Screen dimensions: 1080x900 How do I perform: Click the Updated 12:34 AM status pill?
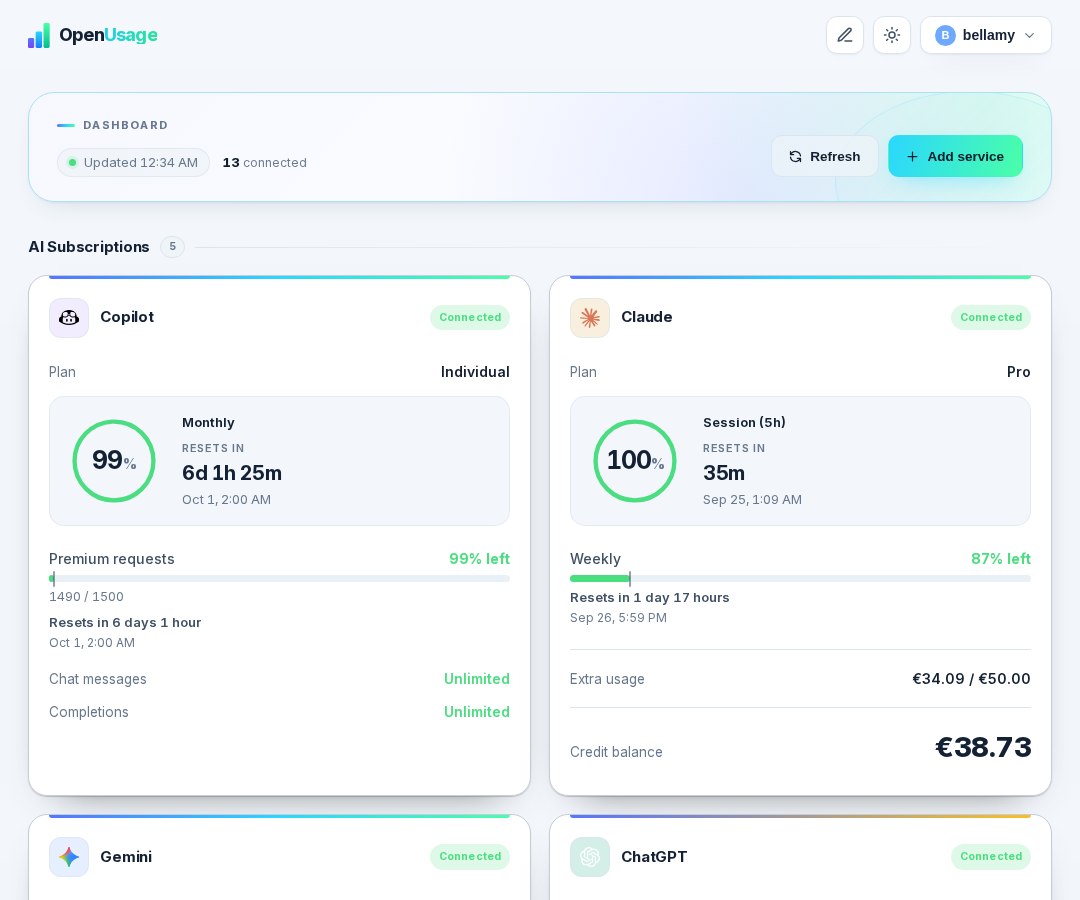(x=134, y=163)
